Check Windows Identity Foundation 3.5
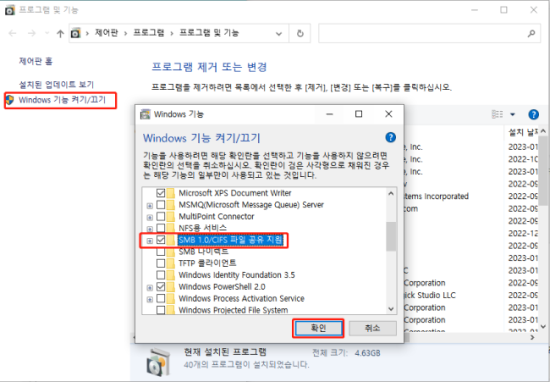 161,275
